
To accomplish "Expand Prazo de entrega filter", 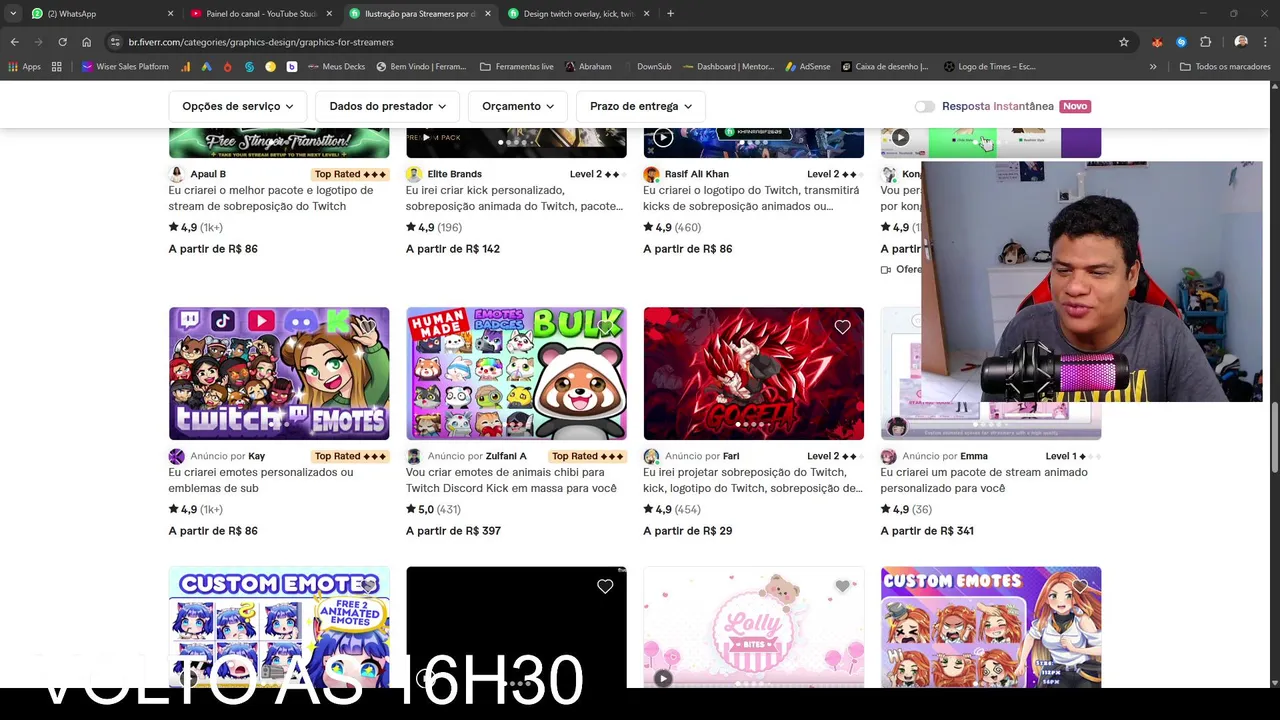I will click(641, 106).
